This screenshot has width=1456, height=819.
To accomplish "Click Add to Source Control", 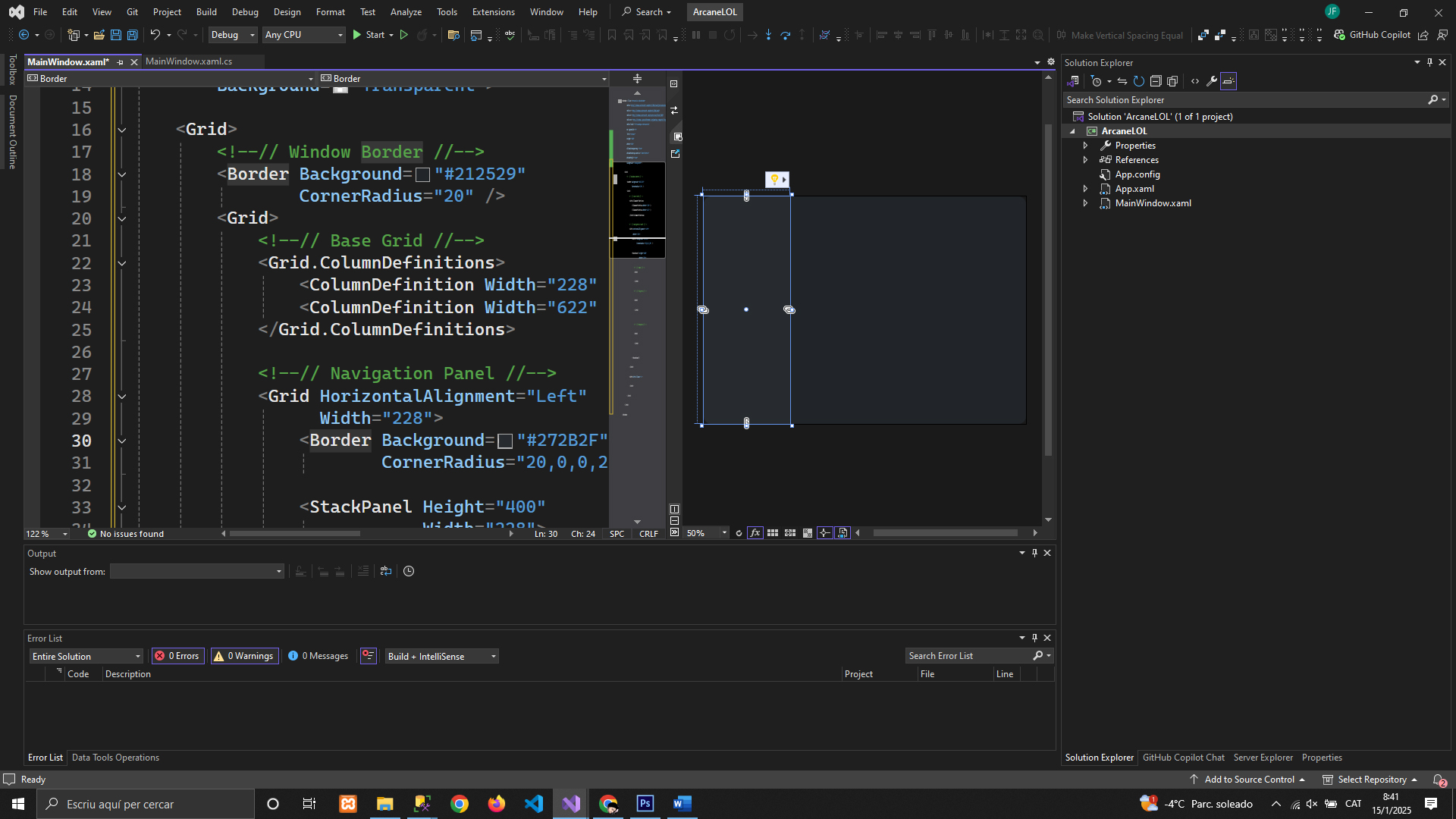I will (x=1248, y=780).
